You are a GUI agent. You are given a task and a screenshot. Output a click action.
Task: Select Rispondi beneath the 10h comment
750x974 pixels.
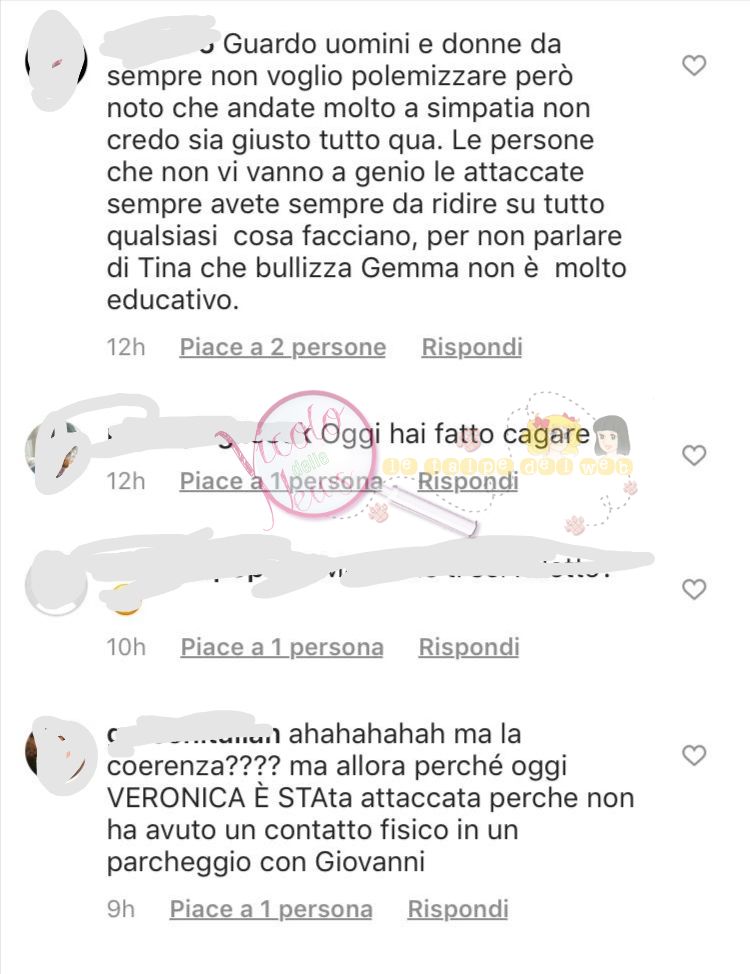tap(469, 647)
